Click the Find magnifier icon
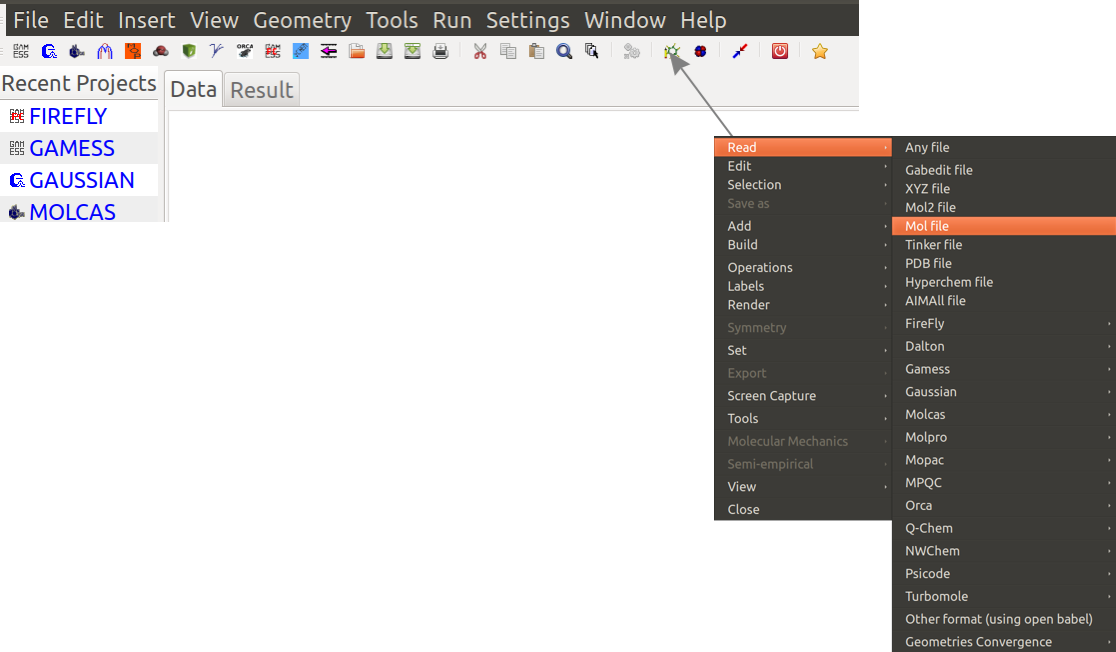This screenshot has width=1116, height=652. (x=564, y=51)
